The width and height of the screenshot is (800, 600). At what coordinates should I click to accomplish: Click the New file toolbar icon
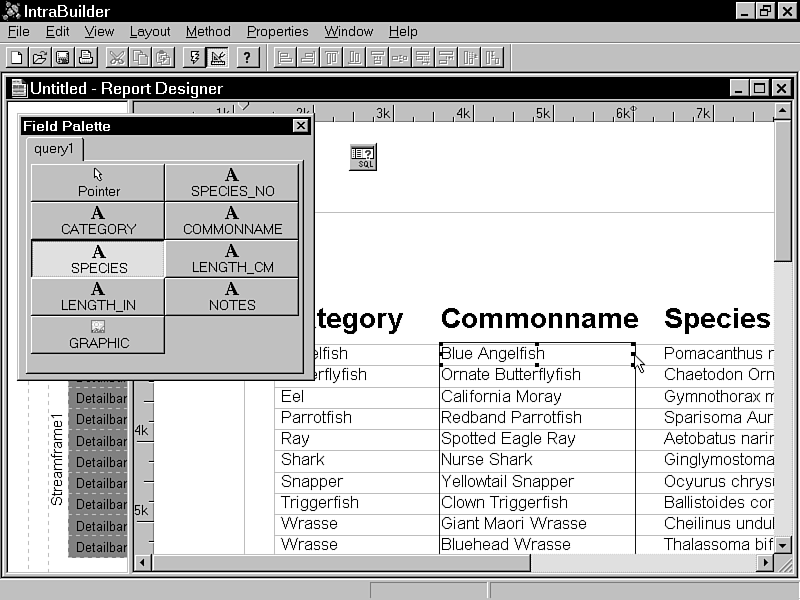tap(16, 57)
